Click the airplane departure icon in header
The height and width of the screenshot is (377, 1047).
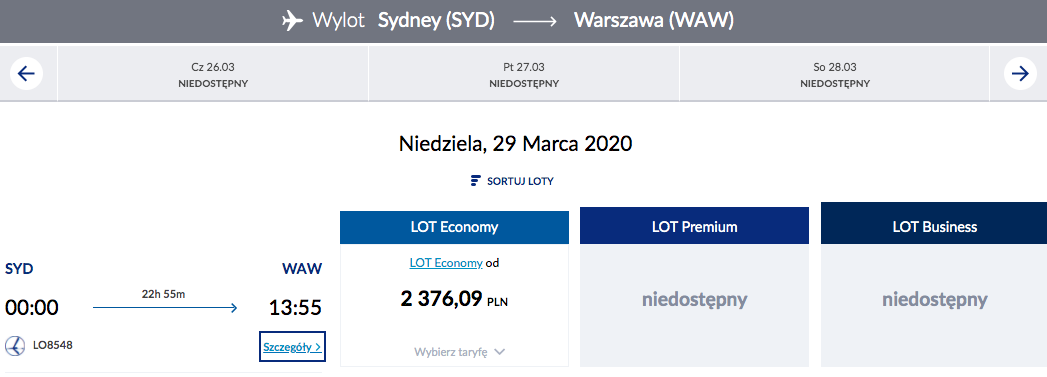tap(292, 21)
